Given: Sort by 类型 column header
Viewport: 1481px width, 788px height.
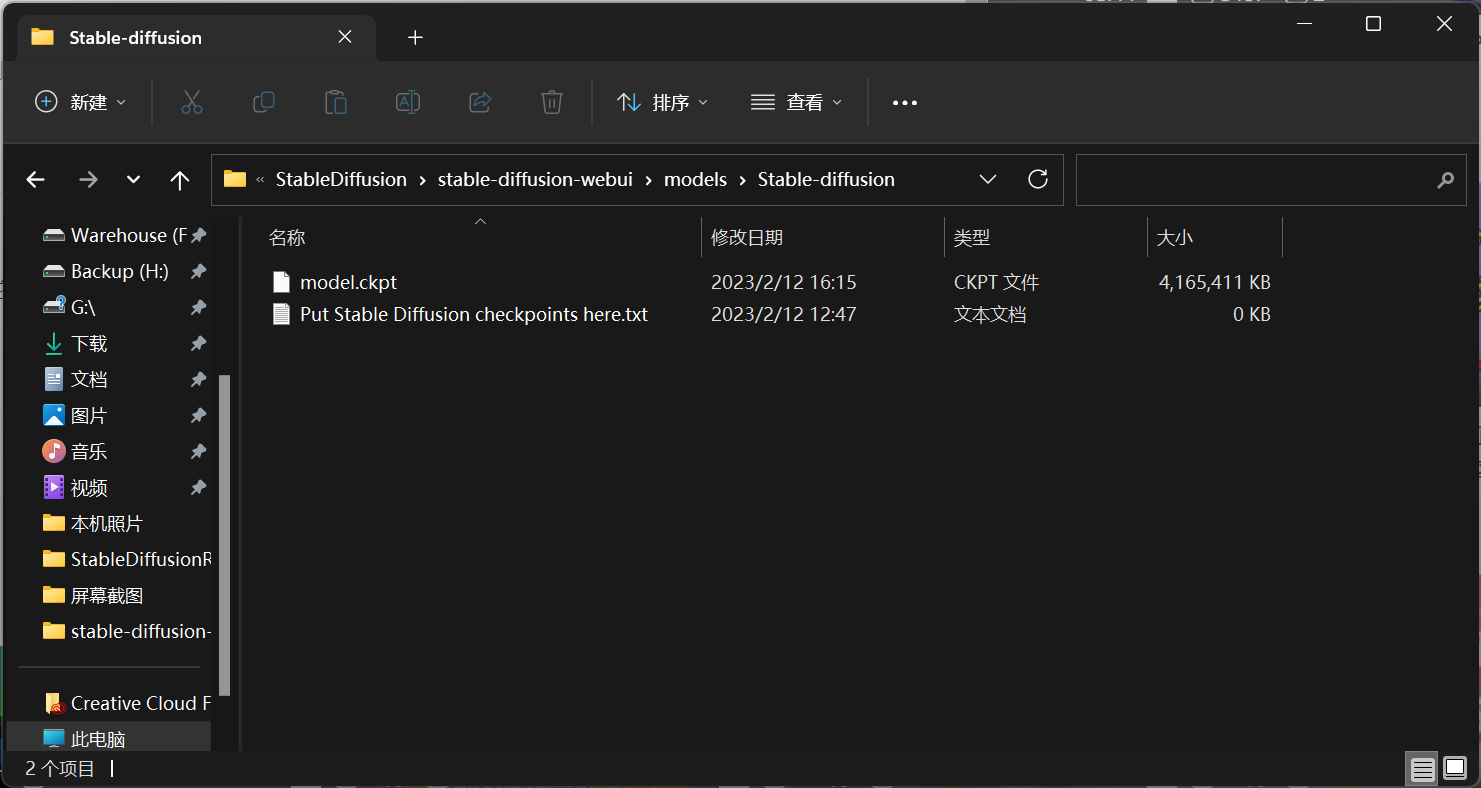Looking at the screenshot, I should coord(972,238).
